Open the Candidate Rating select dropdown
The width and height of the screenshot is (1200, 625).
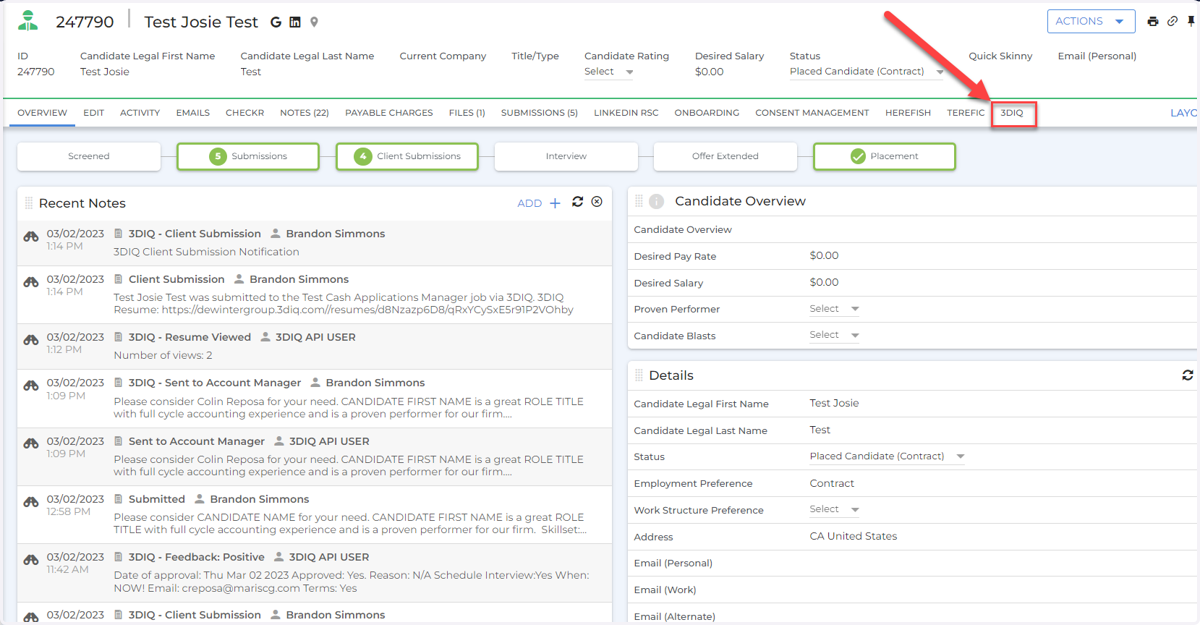click(x=609, y=72)
